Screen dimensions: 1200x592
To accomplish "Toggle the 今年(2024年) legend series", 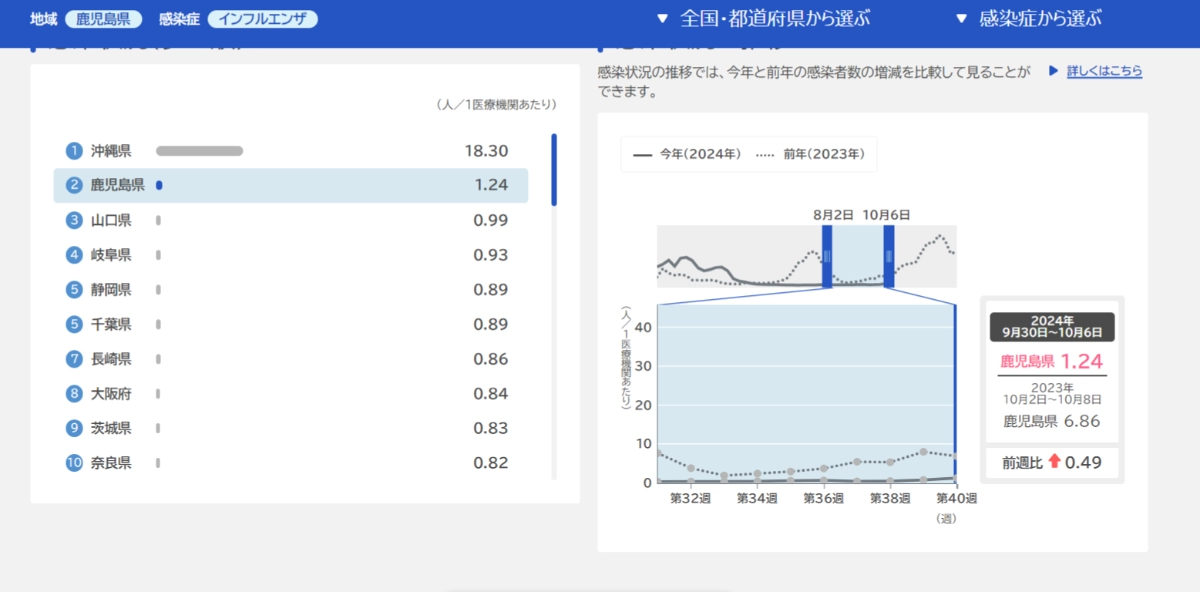I will coord(687,155).
